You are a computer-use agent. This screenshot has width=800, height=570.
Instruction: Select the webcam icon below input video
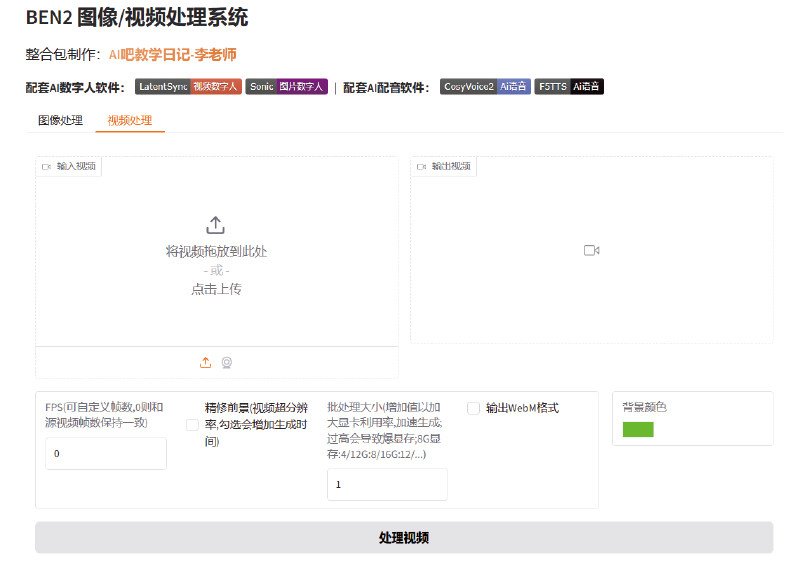tap(227, 362)
